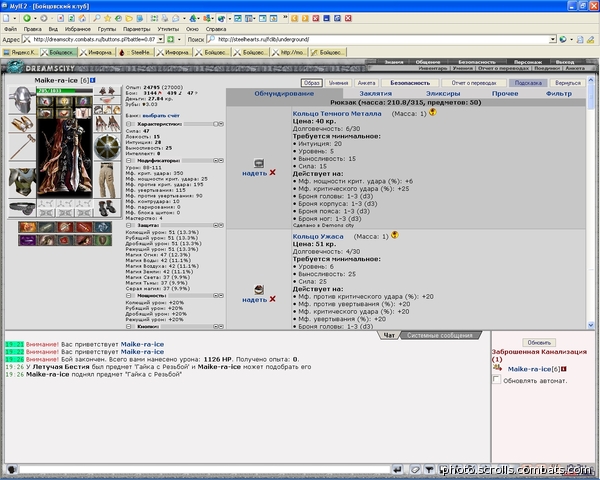The height and width of the screenshot is (480, 600).
Task: Click the item icon above first надеть
Action: coord(259,163)
